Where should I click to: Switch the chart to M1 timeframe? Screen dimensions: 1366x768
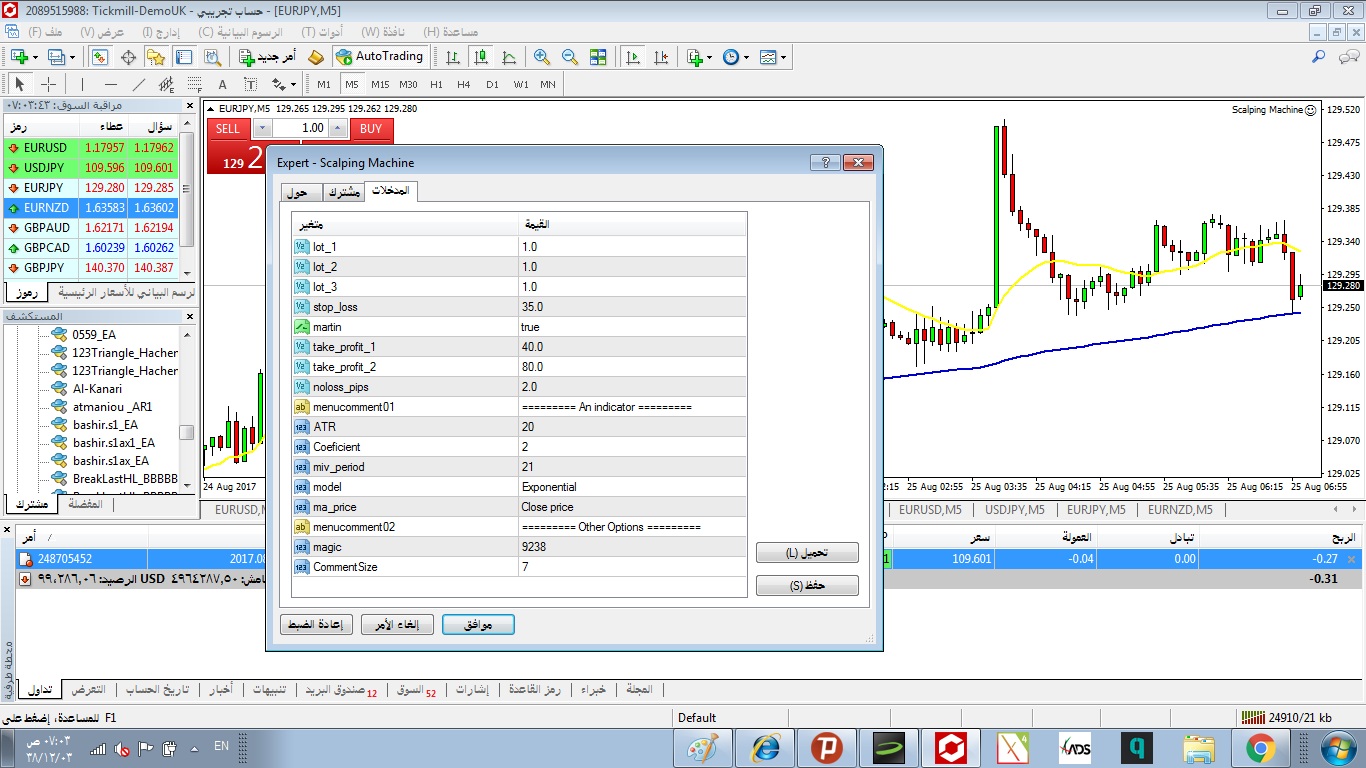click(324, 84)
